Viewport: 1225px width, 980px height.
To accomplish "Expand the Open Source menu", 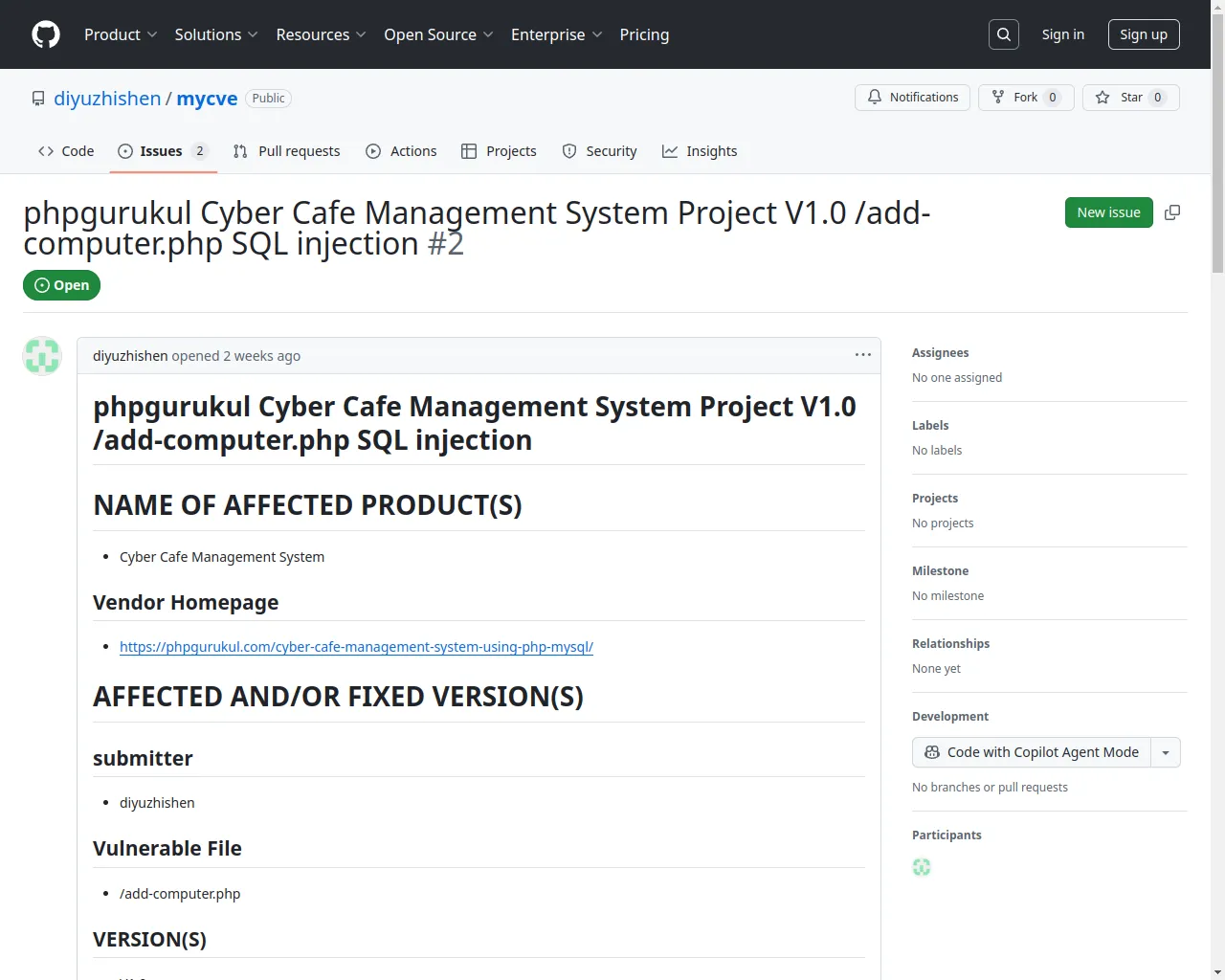I will pyautogui.click(x=438, y=34).
